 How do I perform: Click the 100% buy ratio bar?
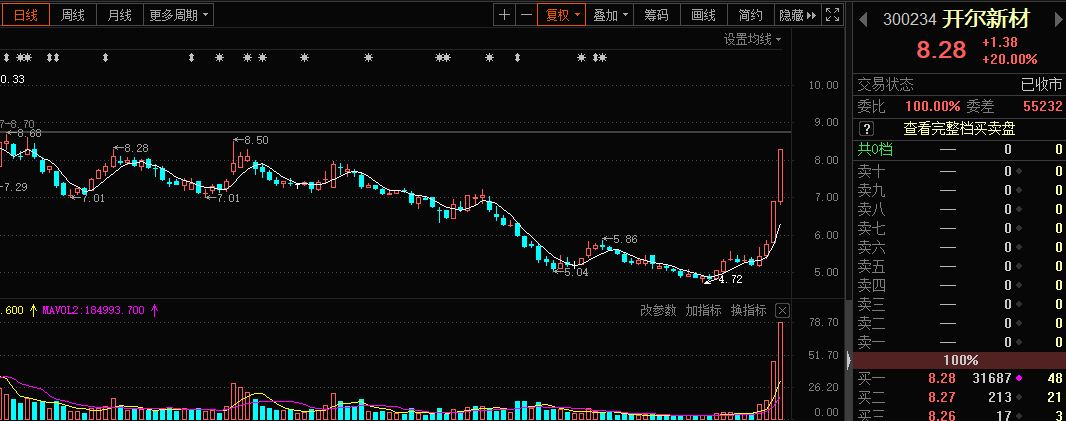[959, 360]
